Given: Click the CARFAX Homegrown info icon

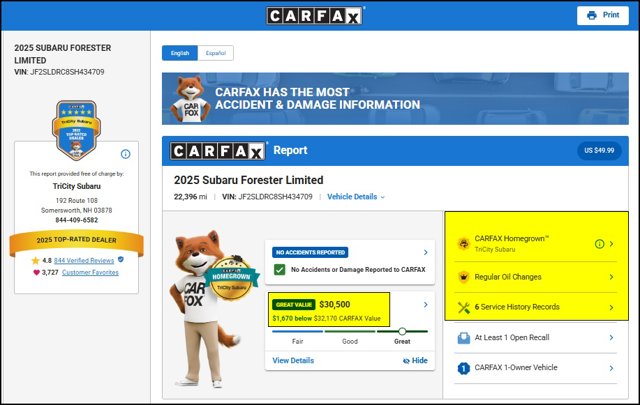Looking at the screenshot, I should coord(599,244).
